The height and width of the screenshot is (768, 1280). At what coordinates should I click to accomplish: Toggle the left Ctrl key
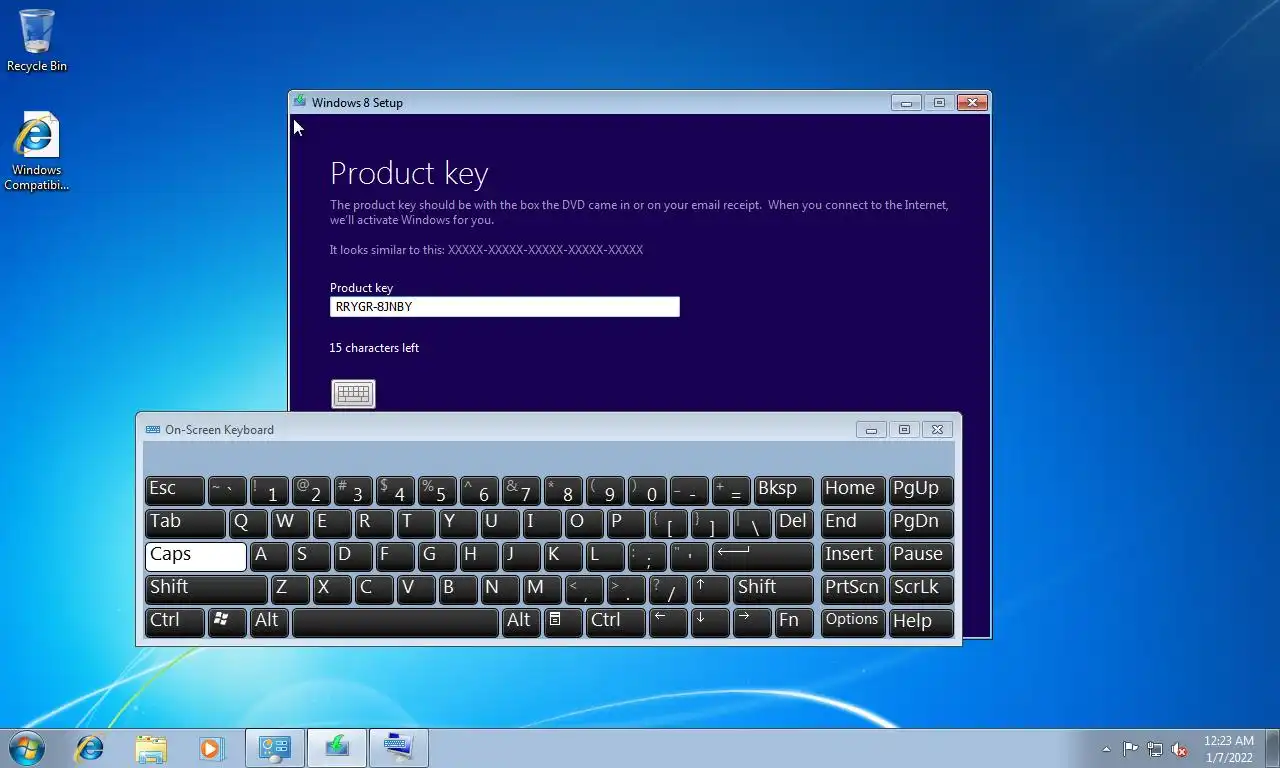[x=174, y=622]
